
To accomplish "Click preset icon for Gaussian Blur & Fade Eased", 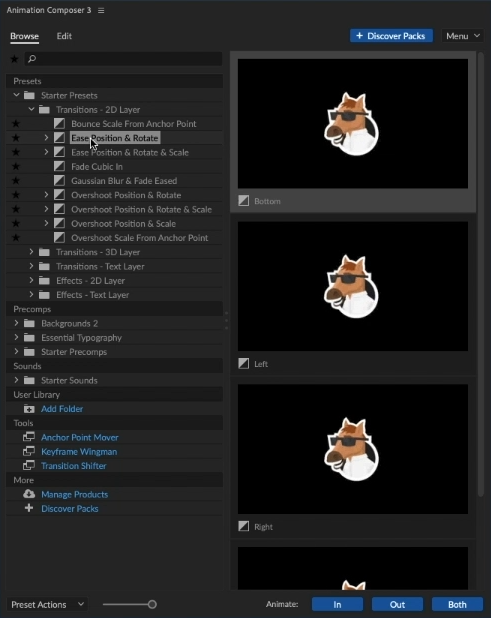I will pos(59,181).
